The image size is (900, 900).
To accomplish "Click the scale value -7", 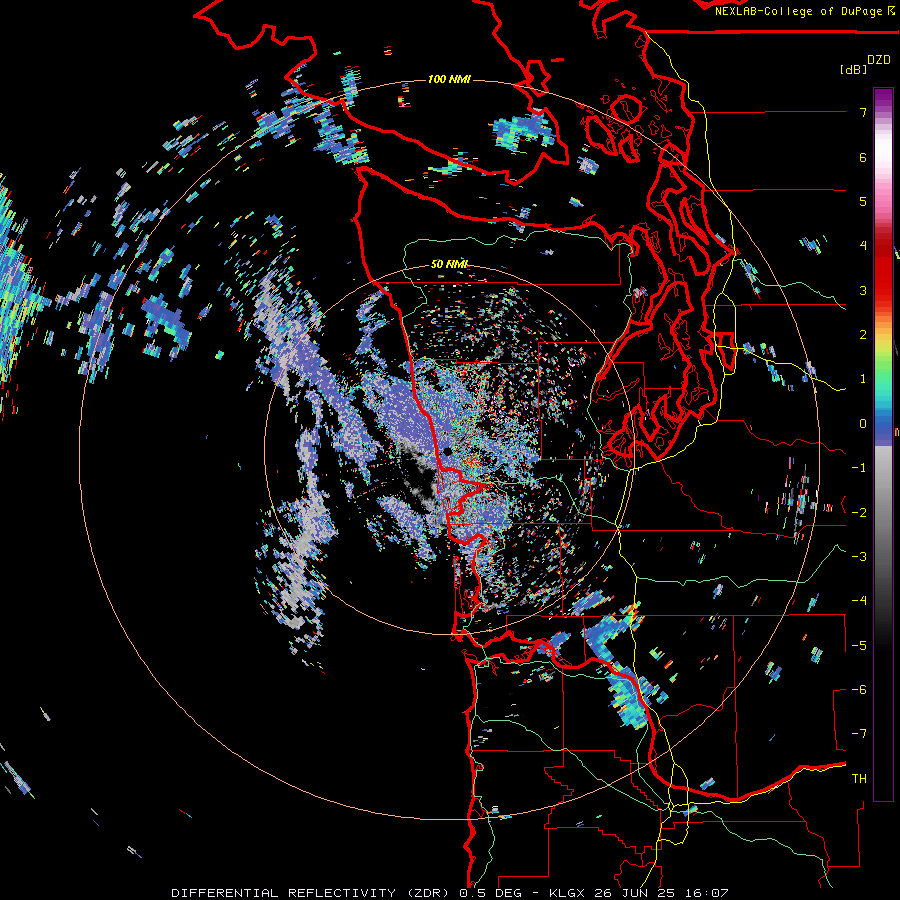I will coord(859,734).
